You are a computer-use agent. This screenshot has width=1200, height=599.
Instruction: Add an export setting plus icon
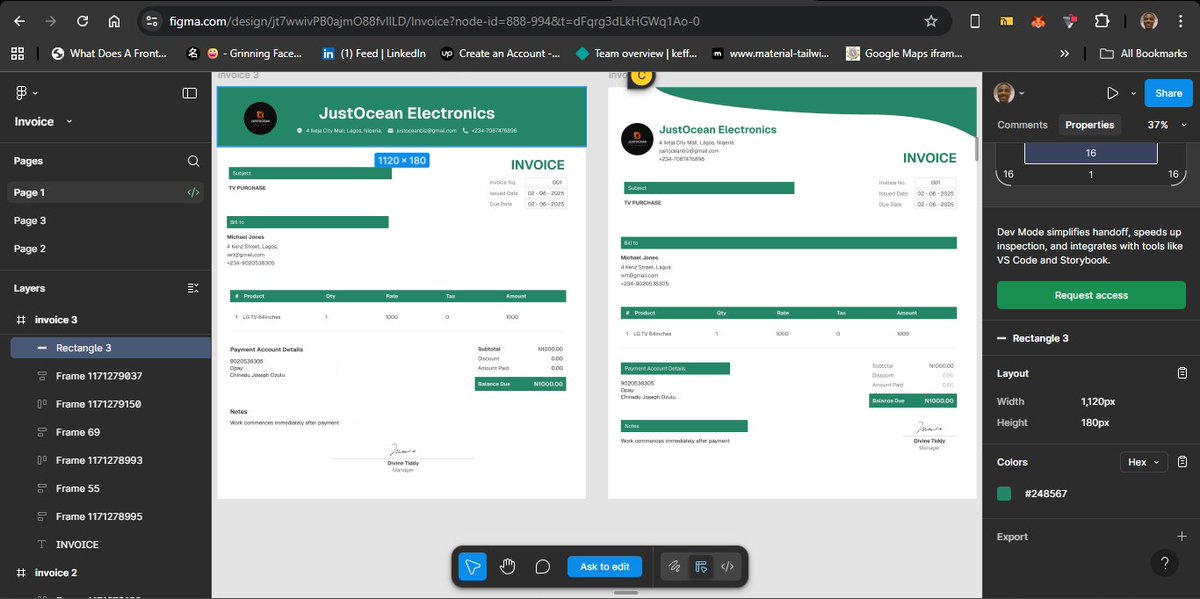[x=1181, y=537]
